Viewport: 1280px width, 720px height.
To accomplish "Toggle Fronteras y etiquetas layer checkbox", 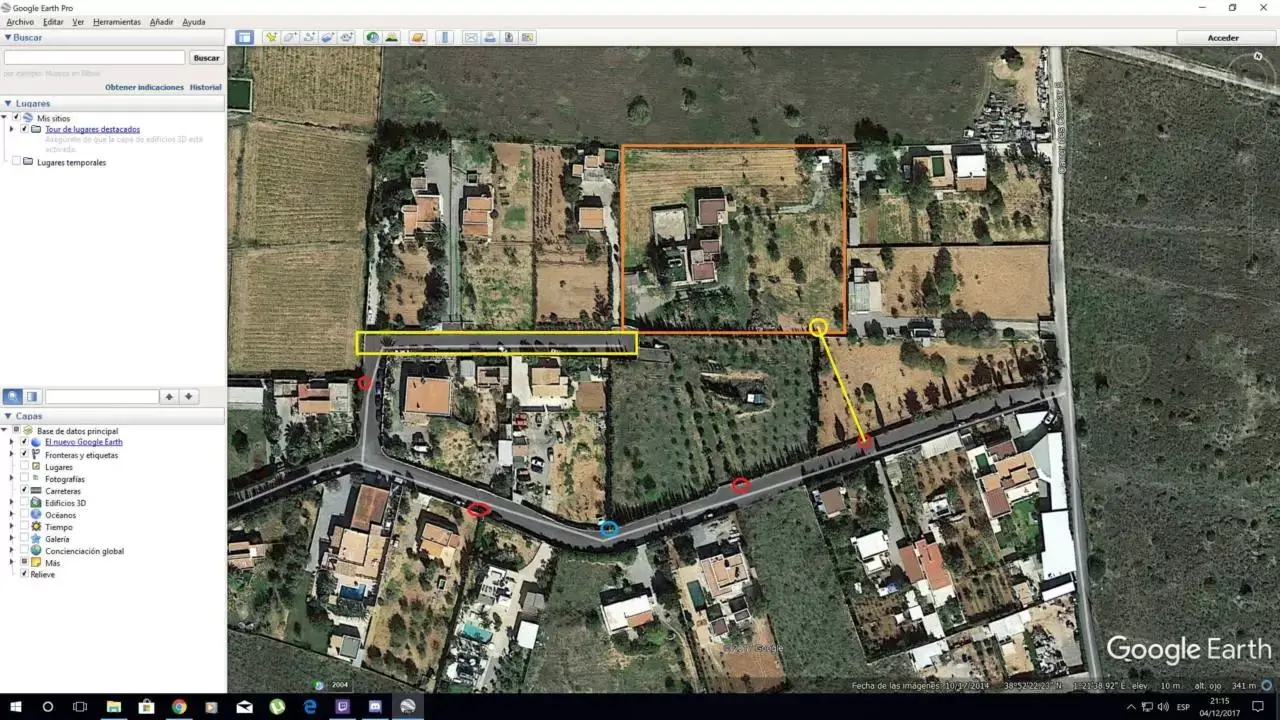I will coord(25,454).
